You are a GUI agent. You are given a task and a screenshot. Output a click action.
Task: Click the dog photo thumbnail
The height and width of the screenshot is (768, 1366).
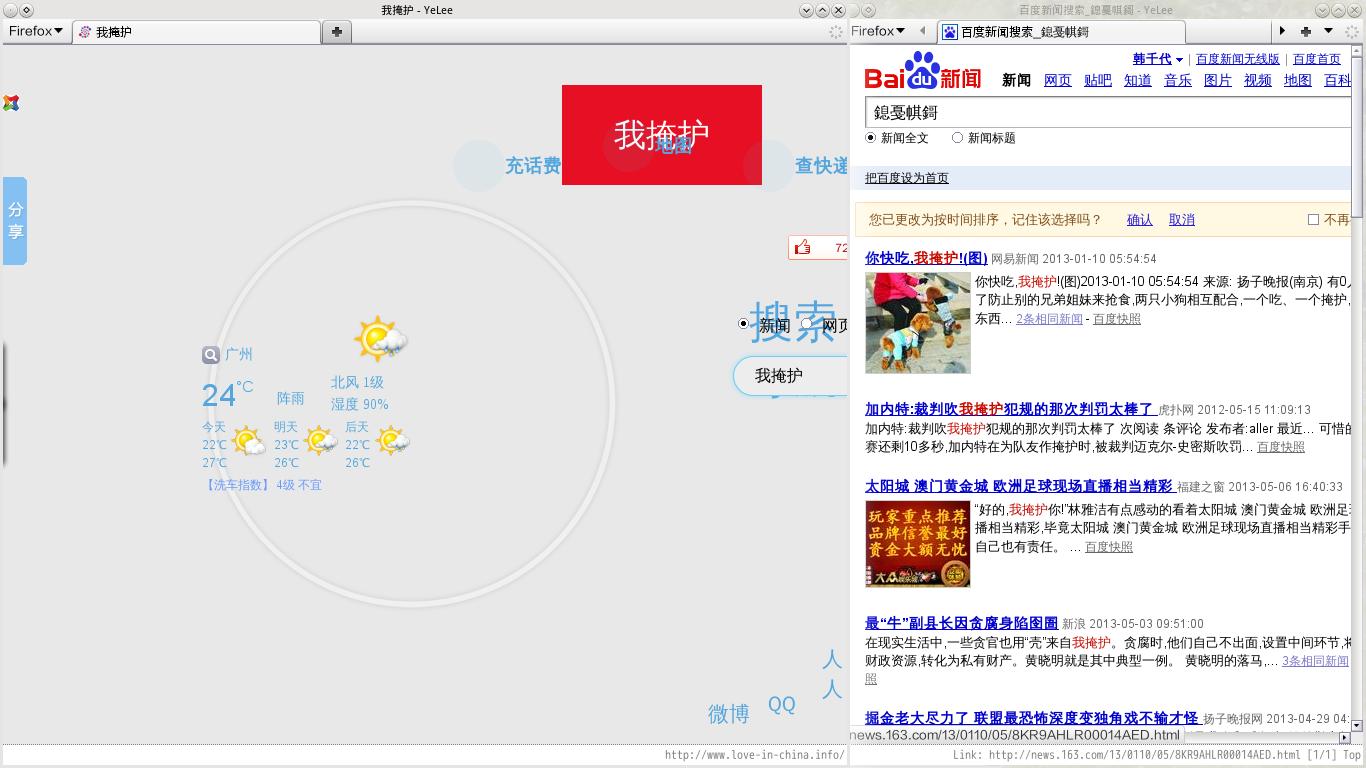click(x=918, y=323)
